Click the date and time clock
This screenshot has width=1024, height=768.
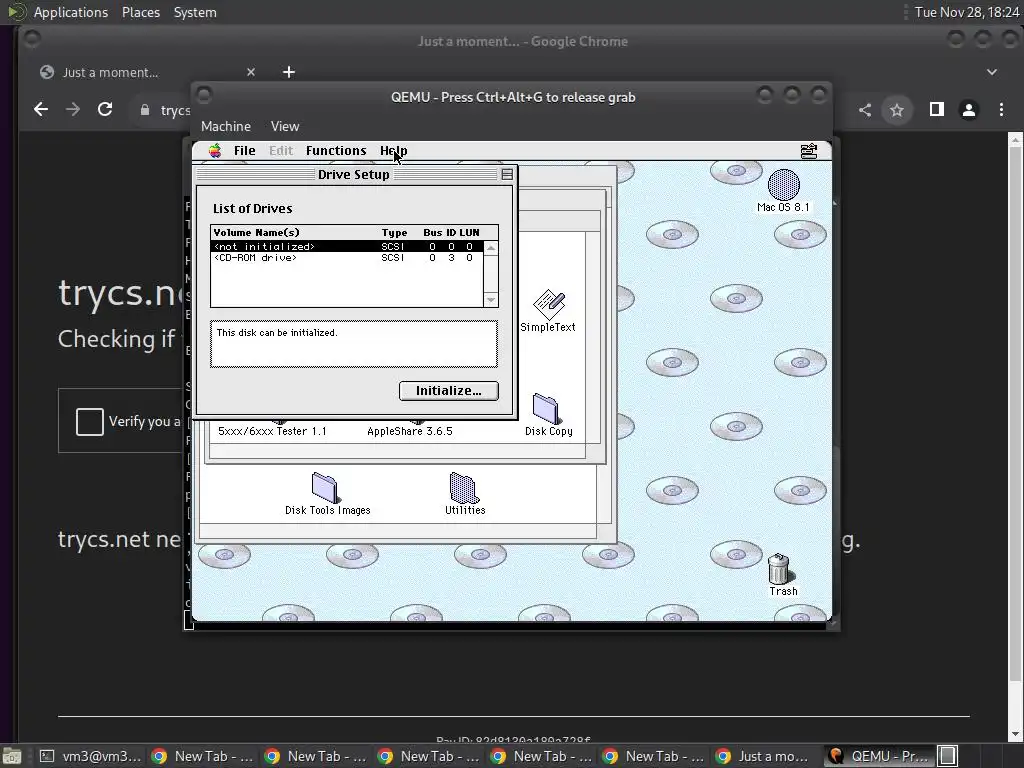(967, 12)
